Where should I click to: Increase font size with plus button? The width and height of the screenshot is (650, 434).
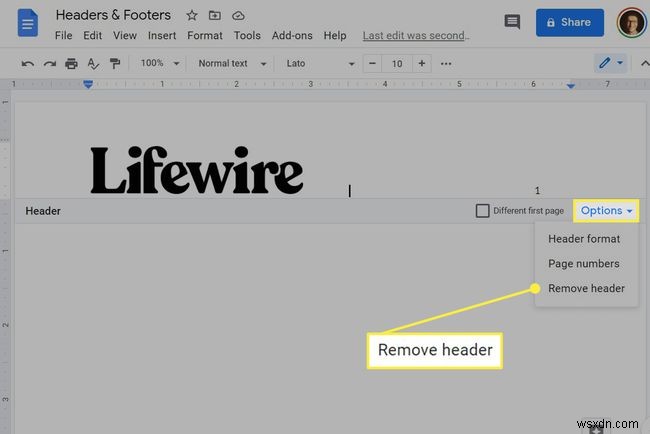tap(422, 63)
